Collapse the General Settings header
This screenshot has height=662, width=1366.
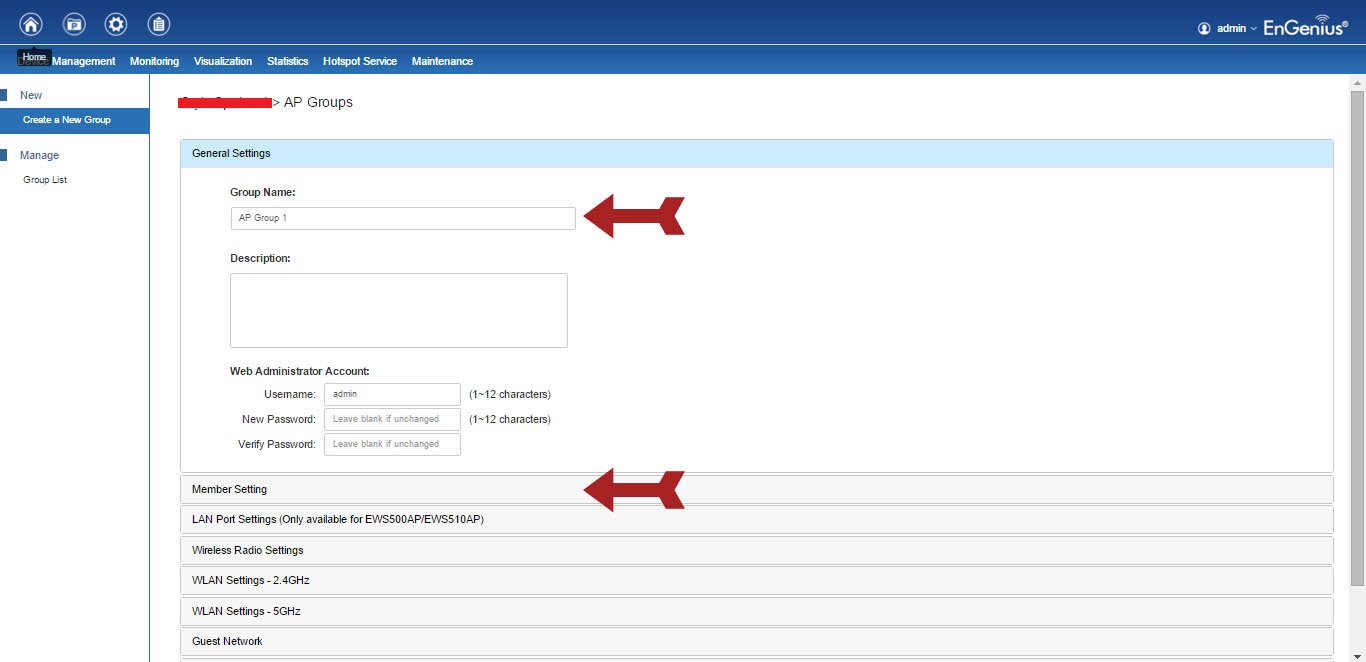231,153
